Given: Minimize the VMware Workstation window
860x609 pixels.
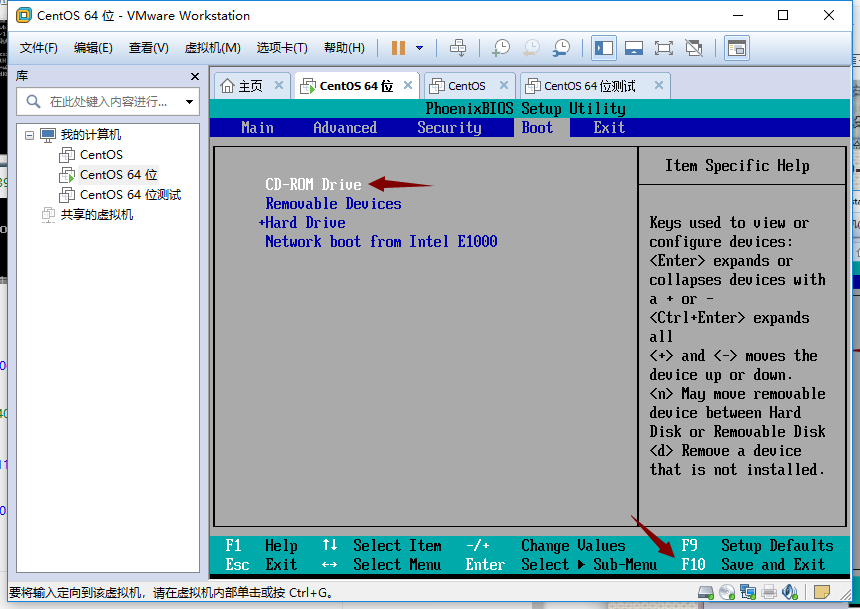Looking at the screenshot, I should [737, 15].
